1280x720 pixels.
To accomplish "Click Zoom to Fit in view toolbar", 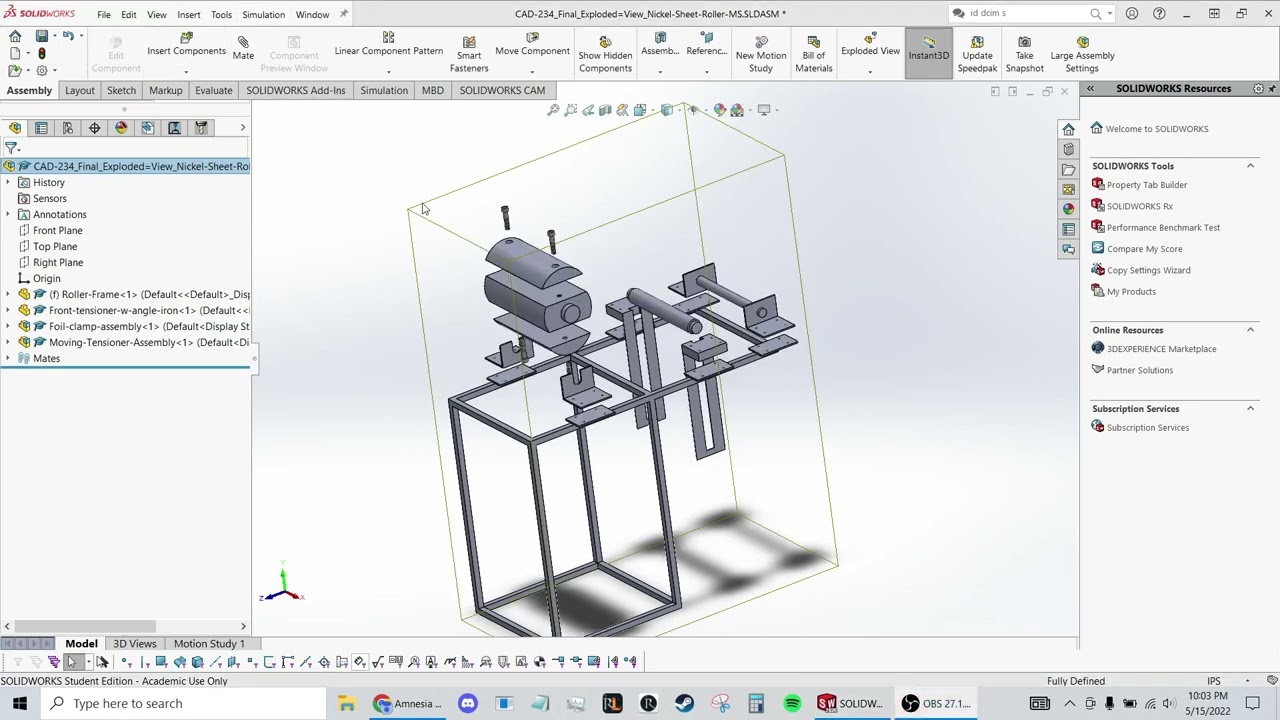I will 553,110.
